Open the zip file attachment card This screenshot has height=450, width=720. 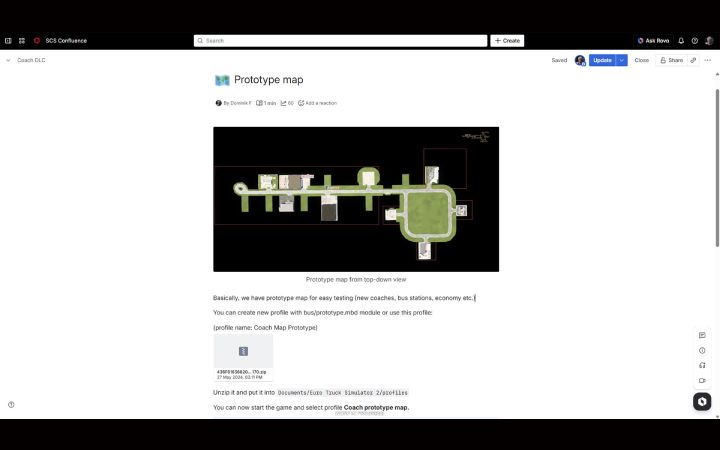[243, 355]
